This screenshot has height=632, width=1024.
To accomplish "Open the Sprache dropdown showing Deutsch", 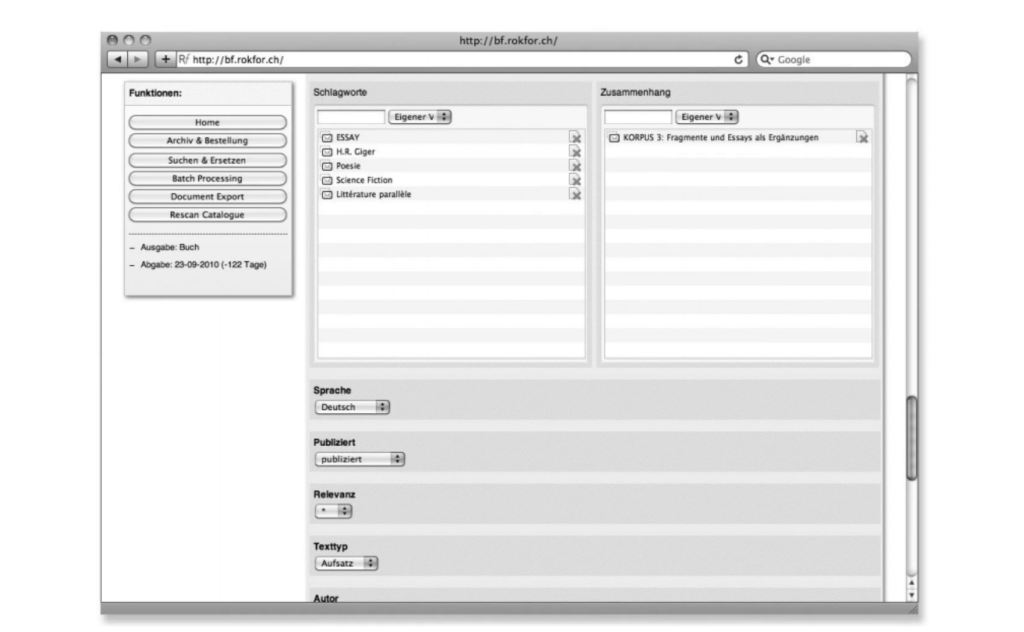I will tap(352, 408).
